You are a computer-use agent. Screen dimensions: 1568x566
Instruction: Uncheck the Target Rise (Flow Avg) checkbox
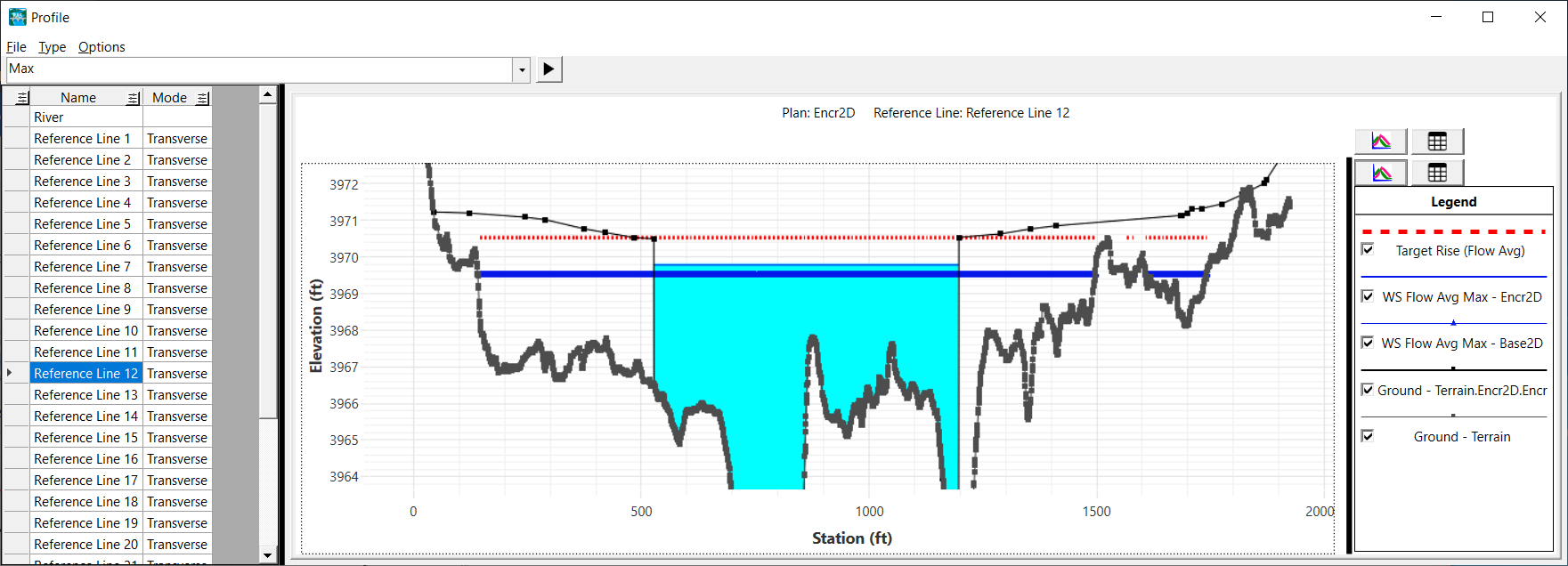pyautogui.click(x=1368, y=249)
